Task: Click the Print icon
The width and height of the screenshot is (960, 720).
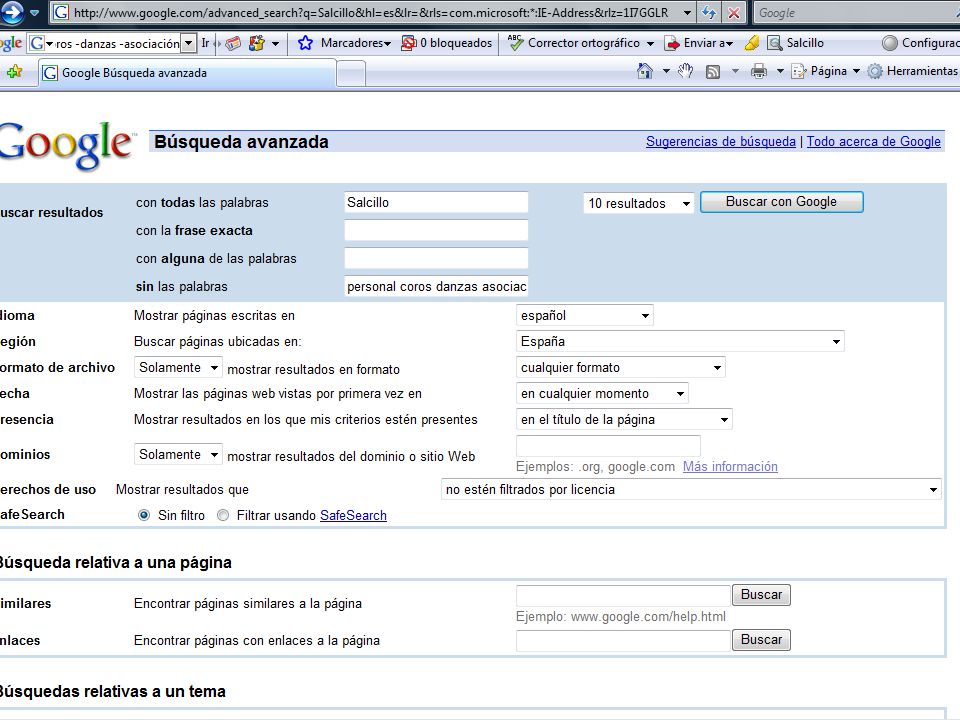Action: click(x=759, y=72)
